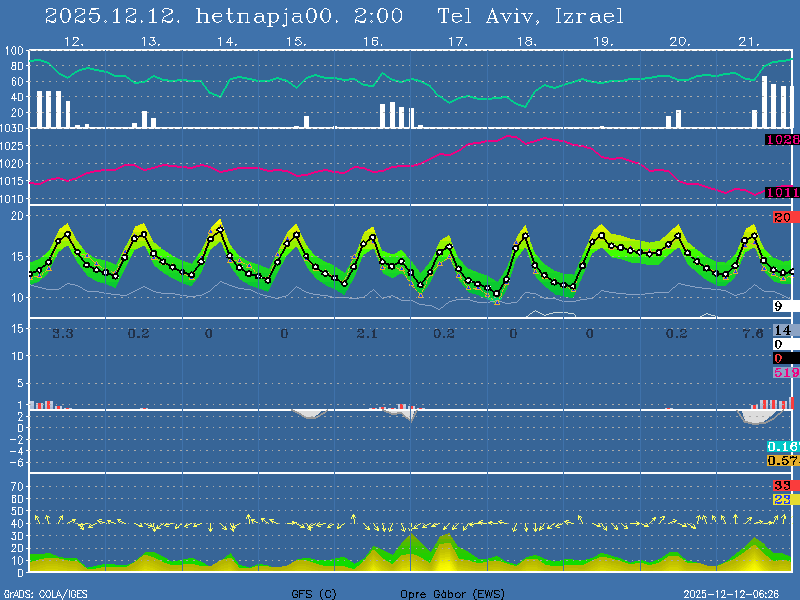The image size is (800, 600).
Task: Click the magenta 519 value box
Action: tap(785, 372)
